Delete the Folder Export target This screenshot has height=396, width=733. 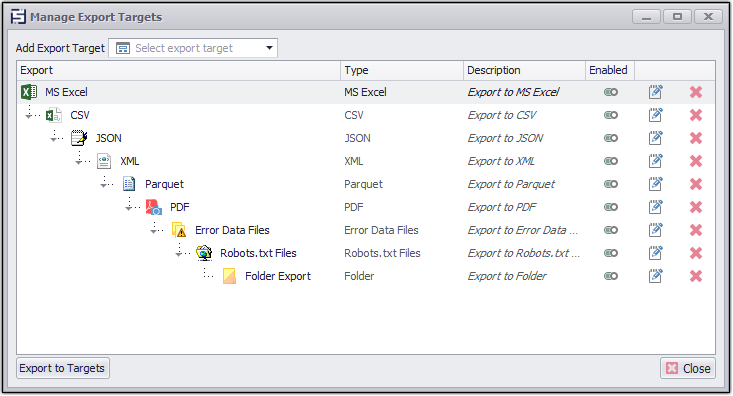point(696,276)
